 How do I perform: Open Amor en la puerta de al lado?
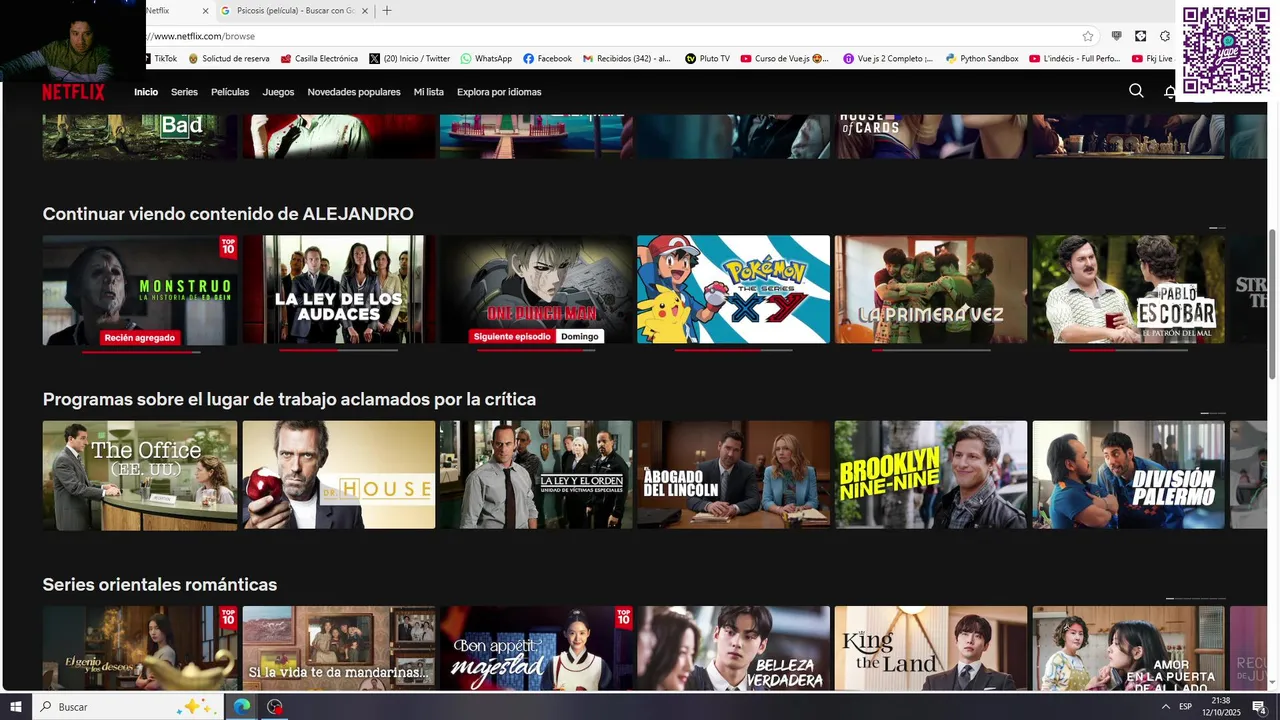tap(1128, 648)
